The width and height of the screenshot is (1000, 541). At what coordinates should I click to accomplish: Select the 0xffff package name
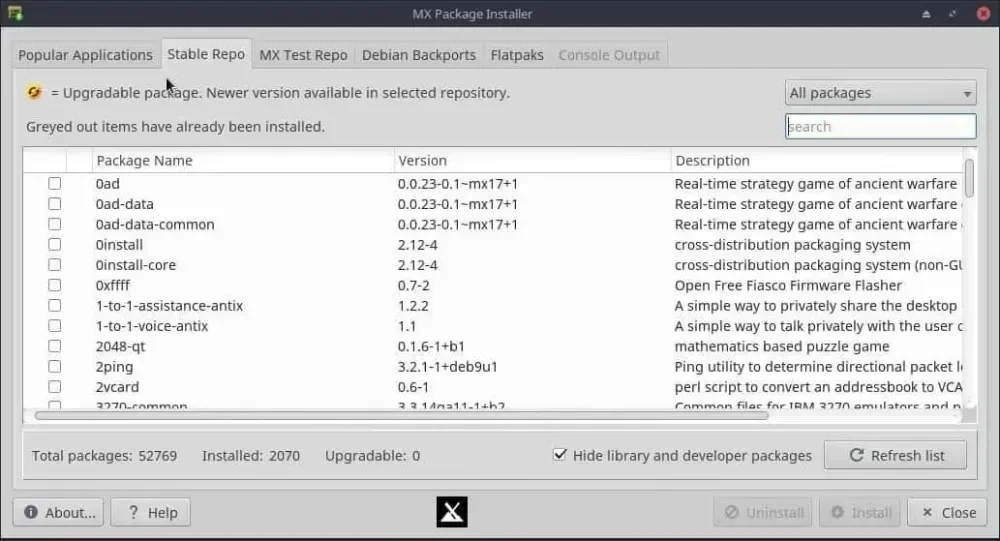coord(113,286)
